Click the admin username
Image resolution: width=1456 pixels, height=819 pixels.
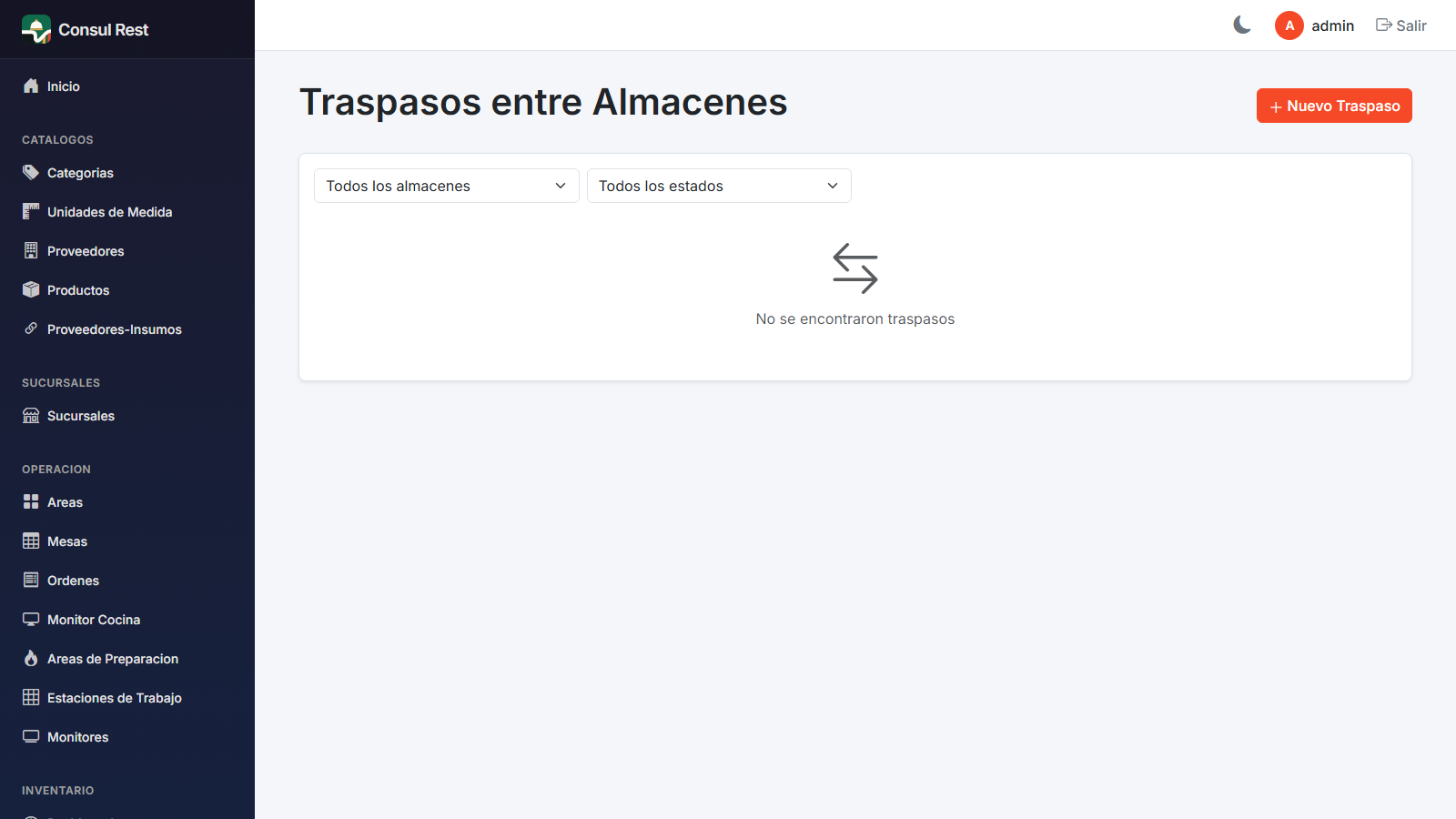1333,25
